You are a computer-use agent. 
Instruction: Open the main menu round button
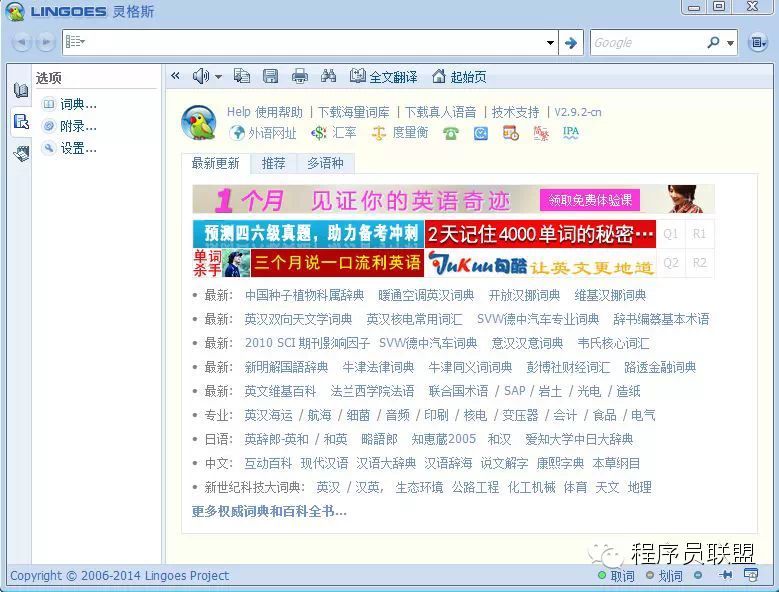point(758,43)
